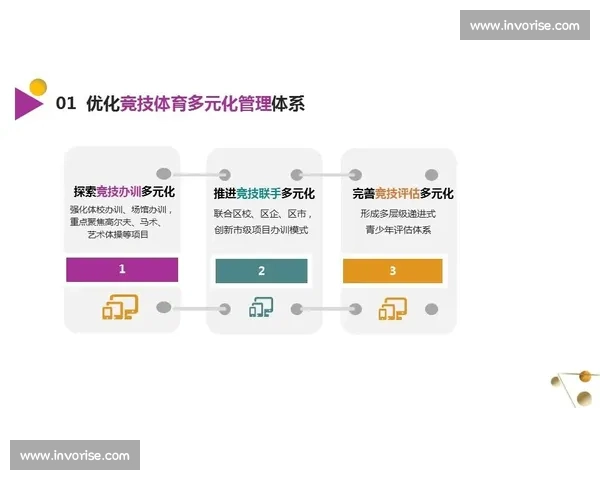Click the line 创新市级项目办训模式

coord(261,230)
